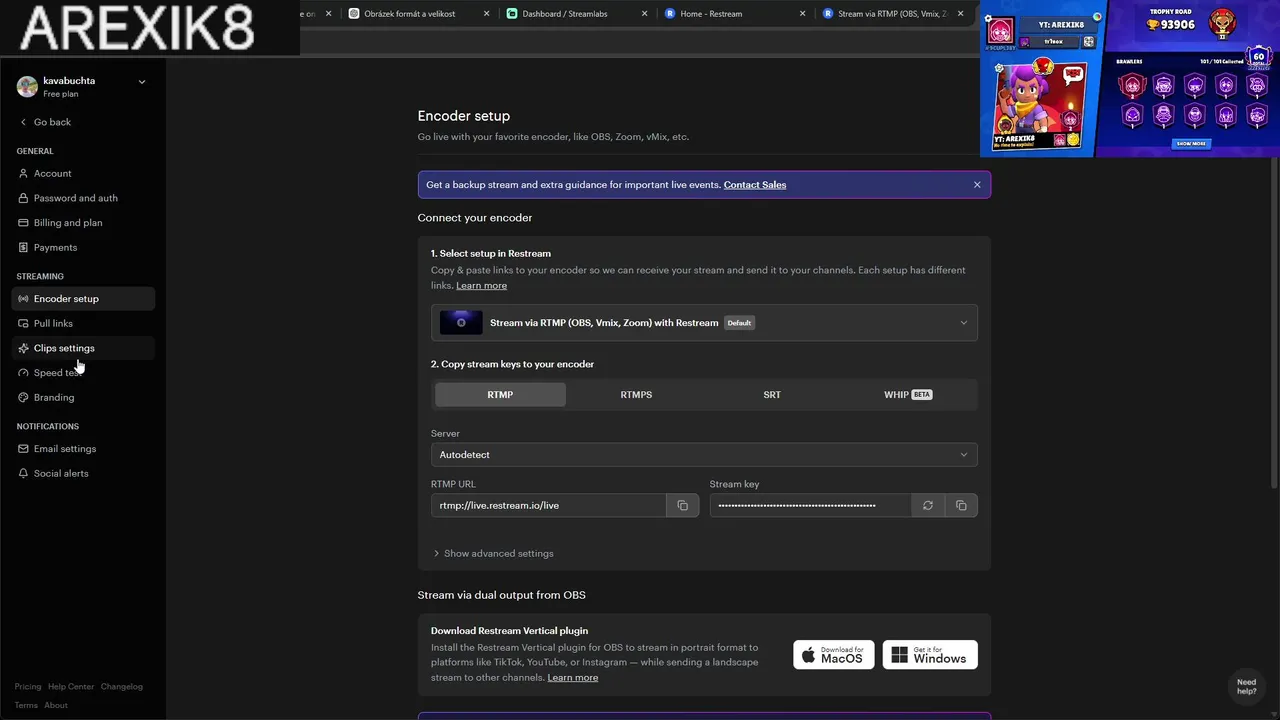This screenshot has width=1280, height=720.
Task: Open Billing and plan page
Action: coord(83,223)
